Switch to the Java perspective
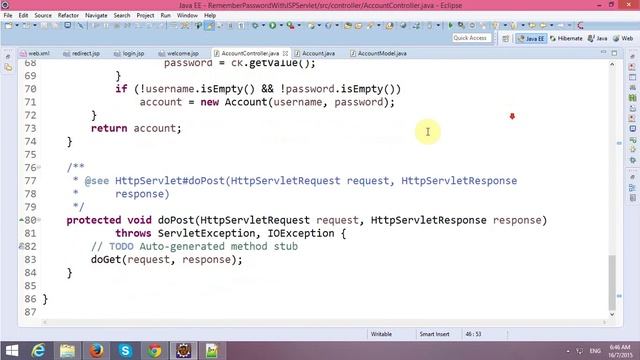Viewport: 640px width, 360px height. [598, 38]
